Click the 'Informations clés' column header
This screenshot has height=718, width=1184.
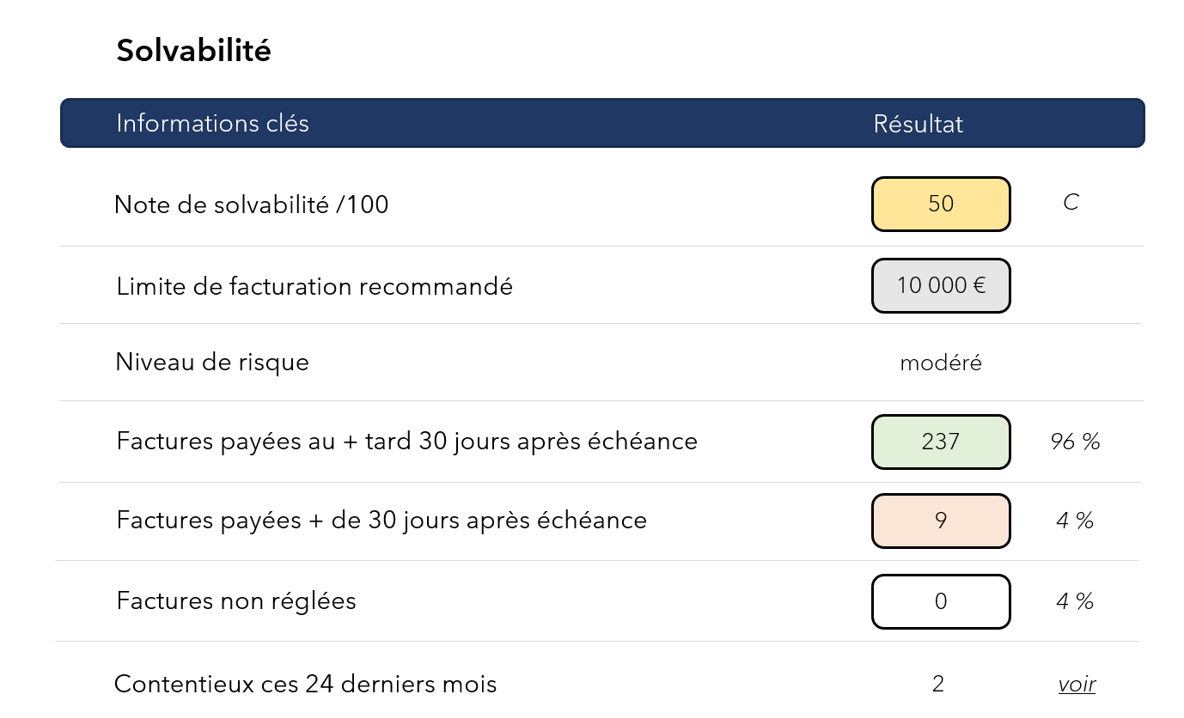point(212,123)
